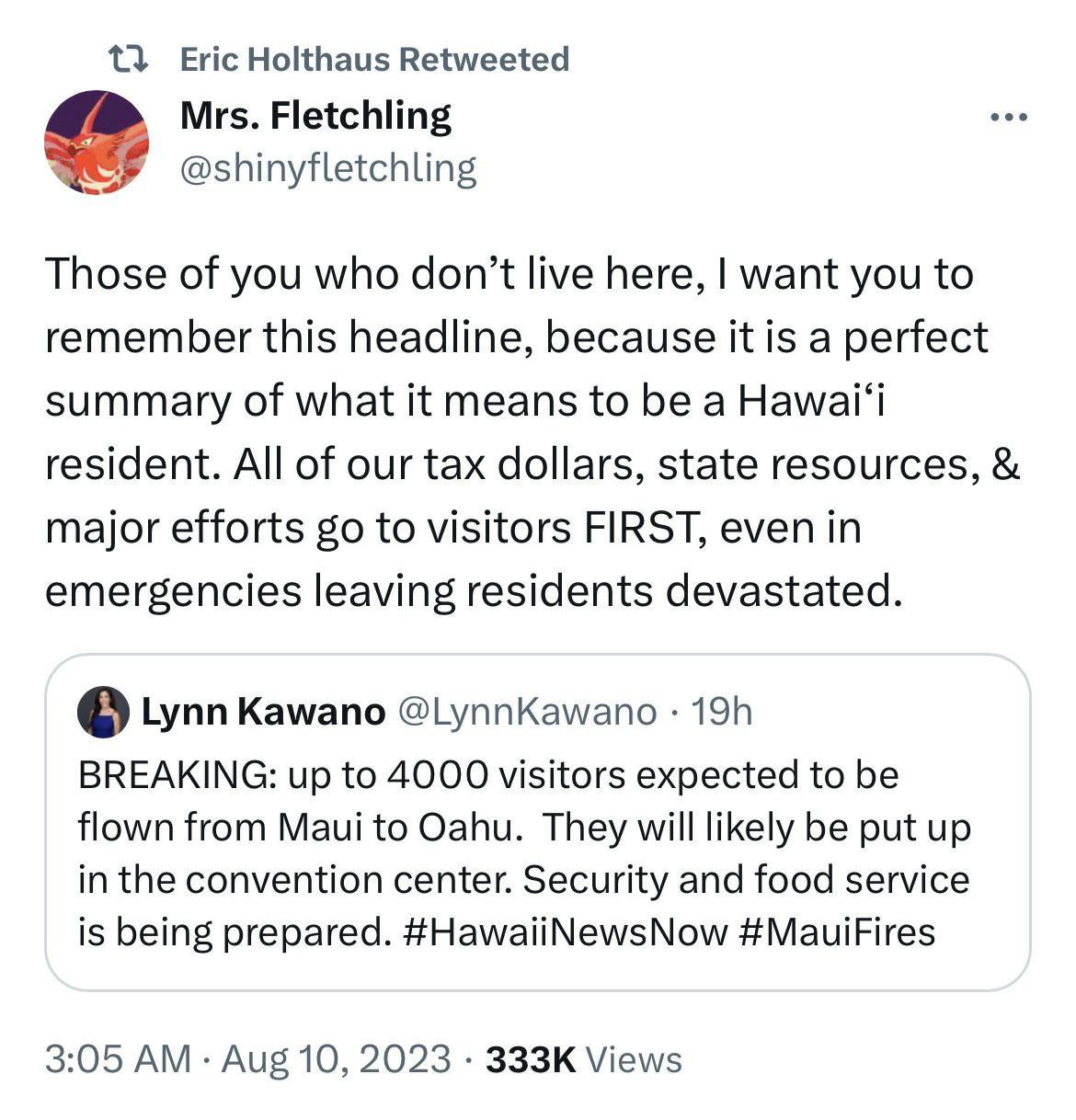Click Lynn Kawano's small profile photo
The width and height of the screenshot is (1076, 1120).
click(x=101, y=713)
